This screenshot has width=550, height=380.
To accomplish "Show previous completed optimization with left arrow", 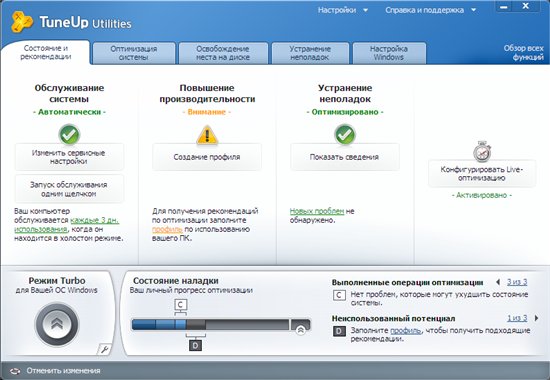I will pos(498,282).
